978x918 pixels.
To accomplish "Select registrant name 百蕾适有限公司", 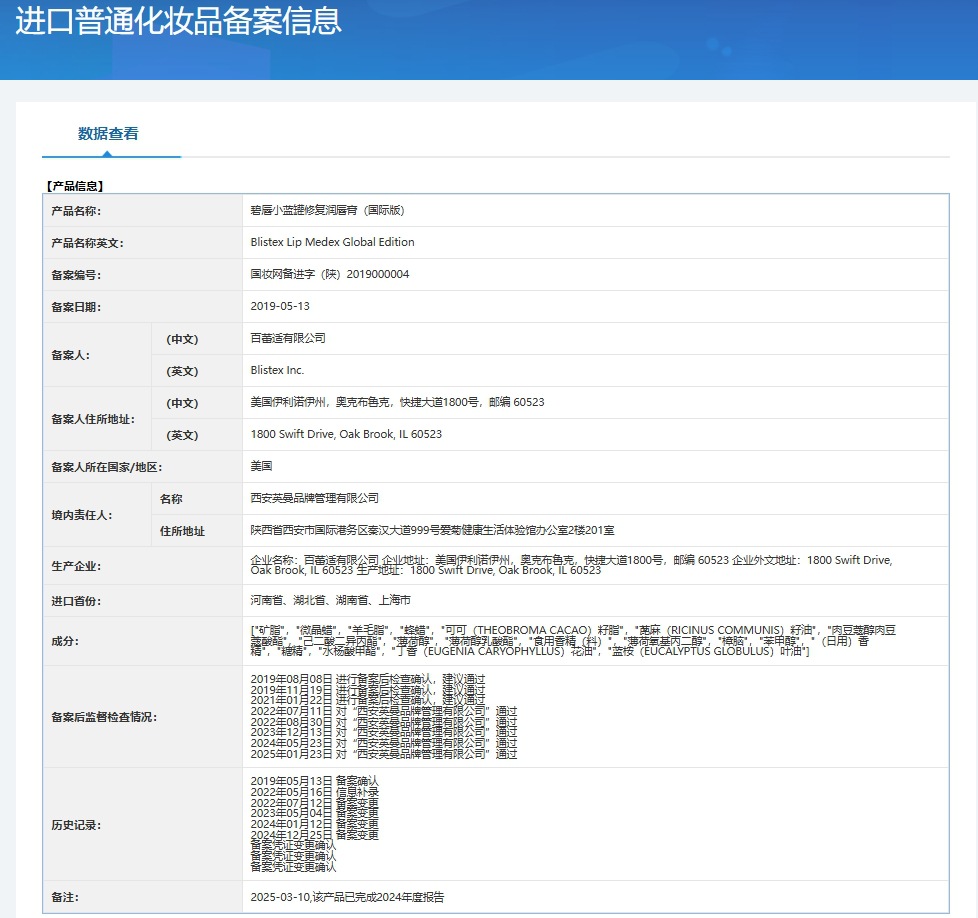I will pyautogui.click(x=288, y=338).
